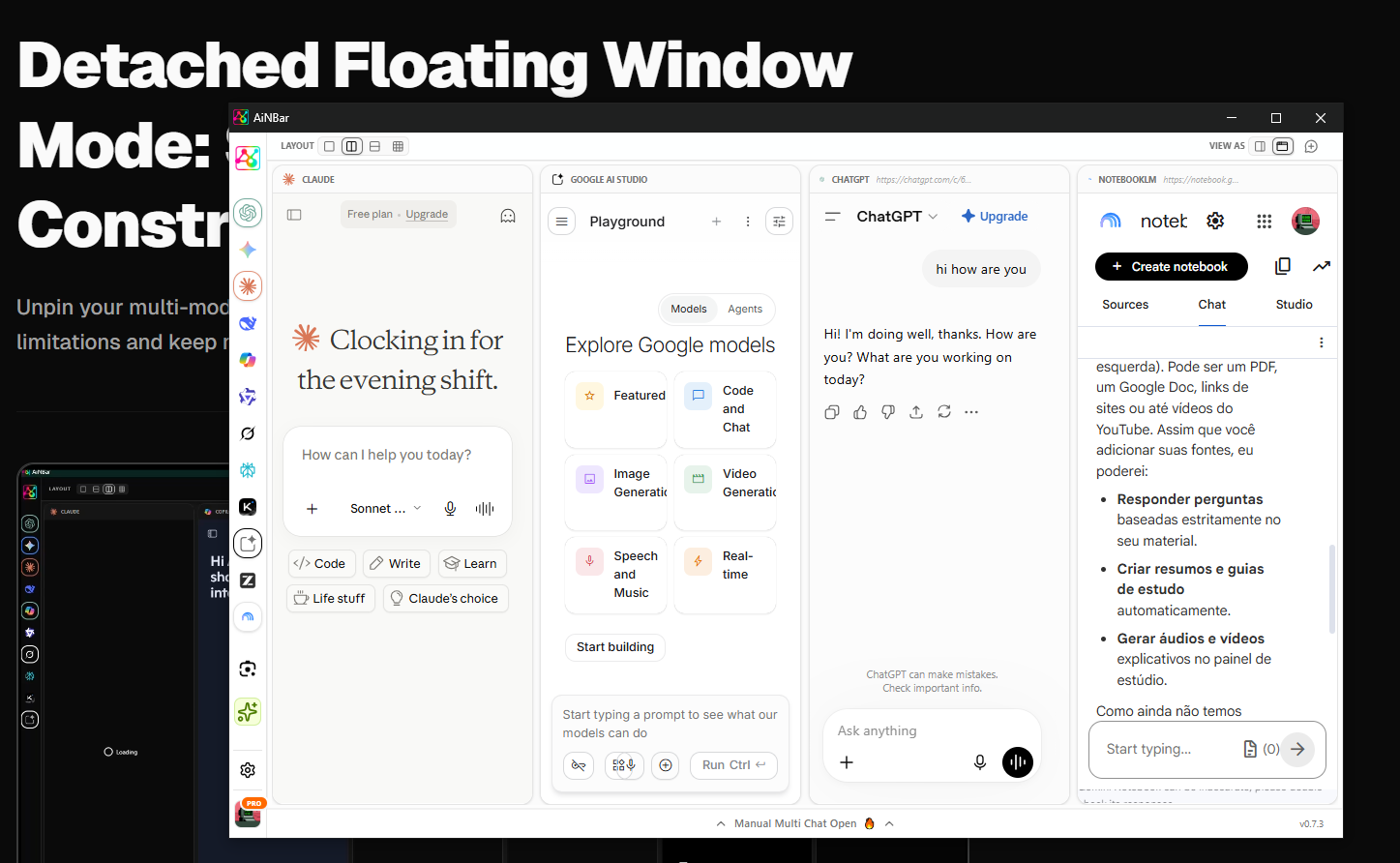
Task: Click the new chat plus icon near View As
Action: pos(1311,146)
